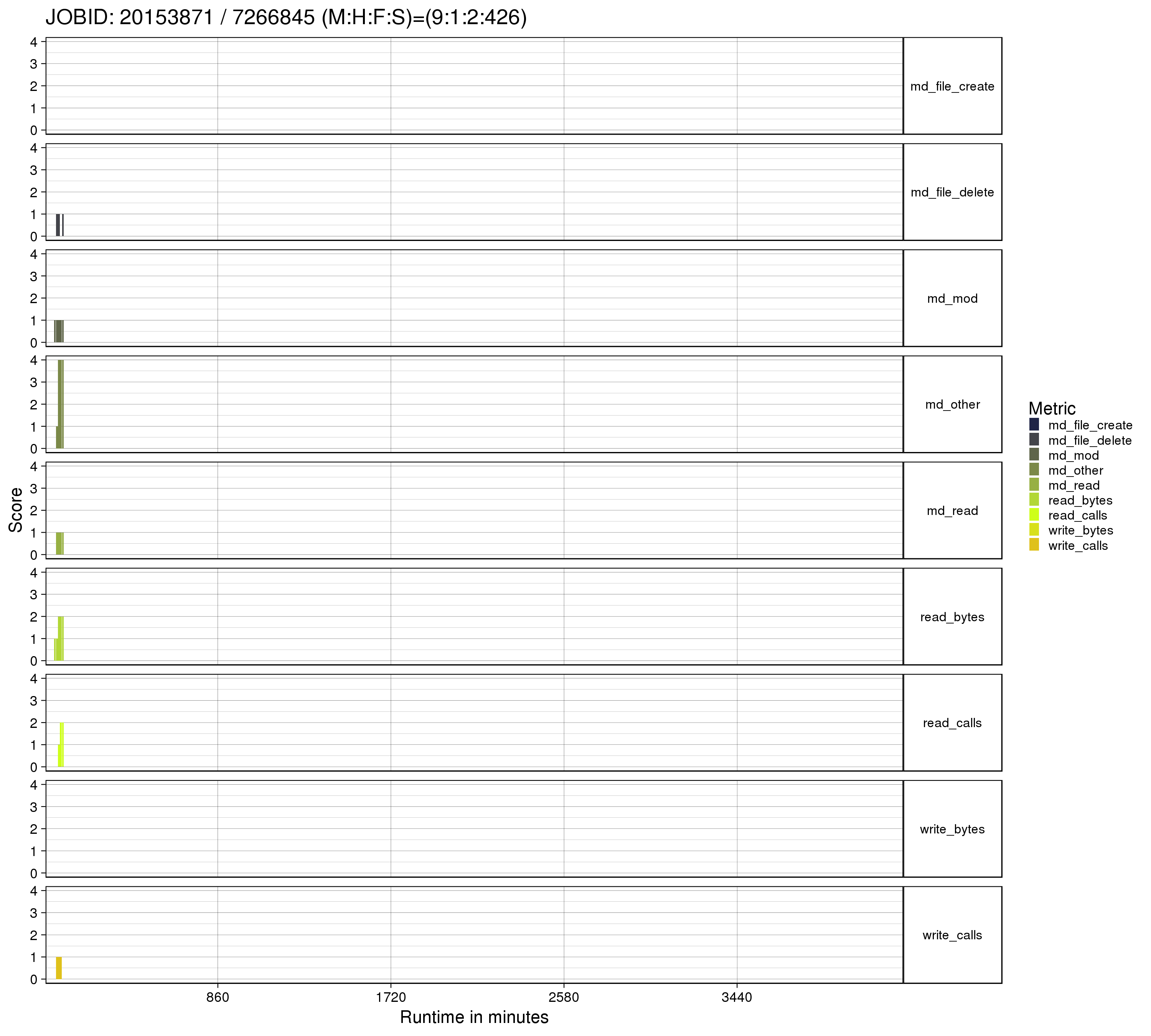Screen dimensions: 1151x1036
Task: Click the write_bytes legend color swatch
Action: click(1034, 530)
